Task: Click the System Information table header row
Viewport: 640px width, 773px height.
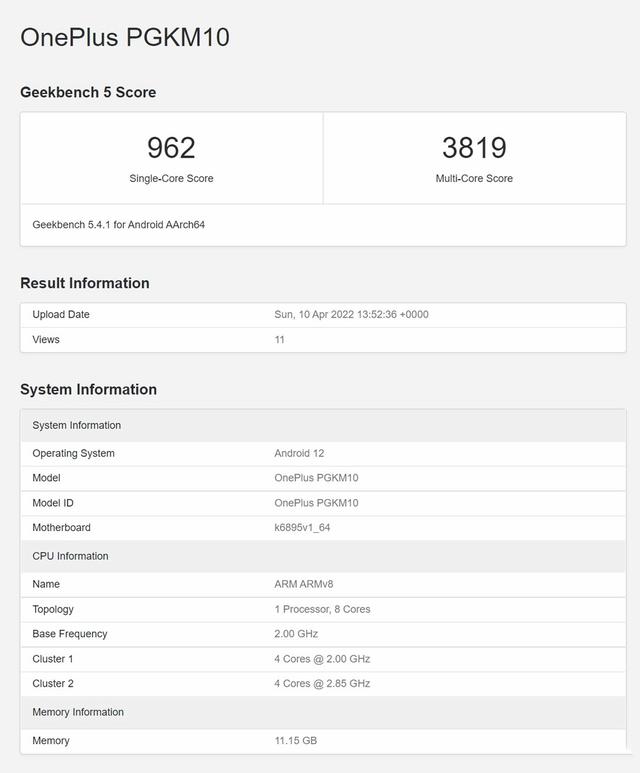Action: tap(323, 425)
